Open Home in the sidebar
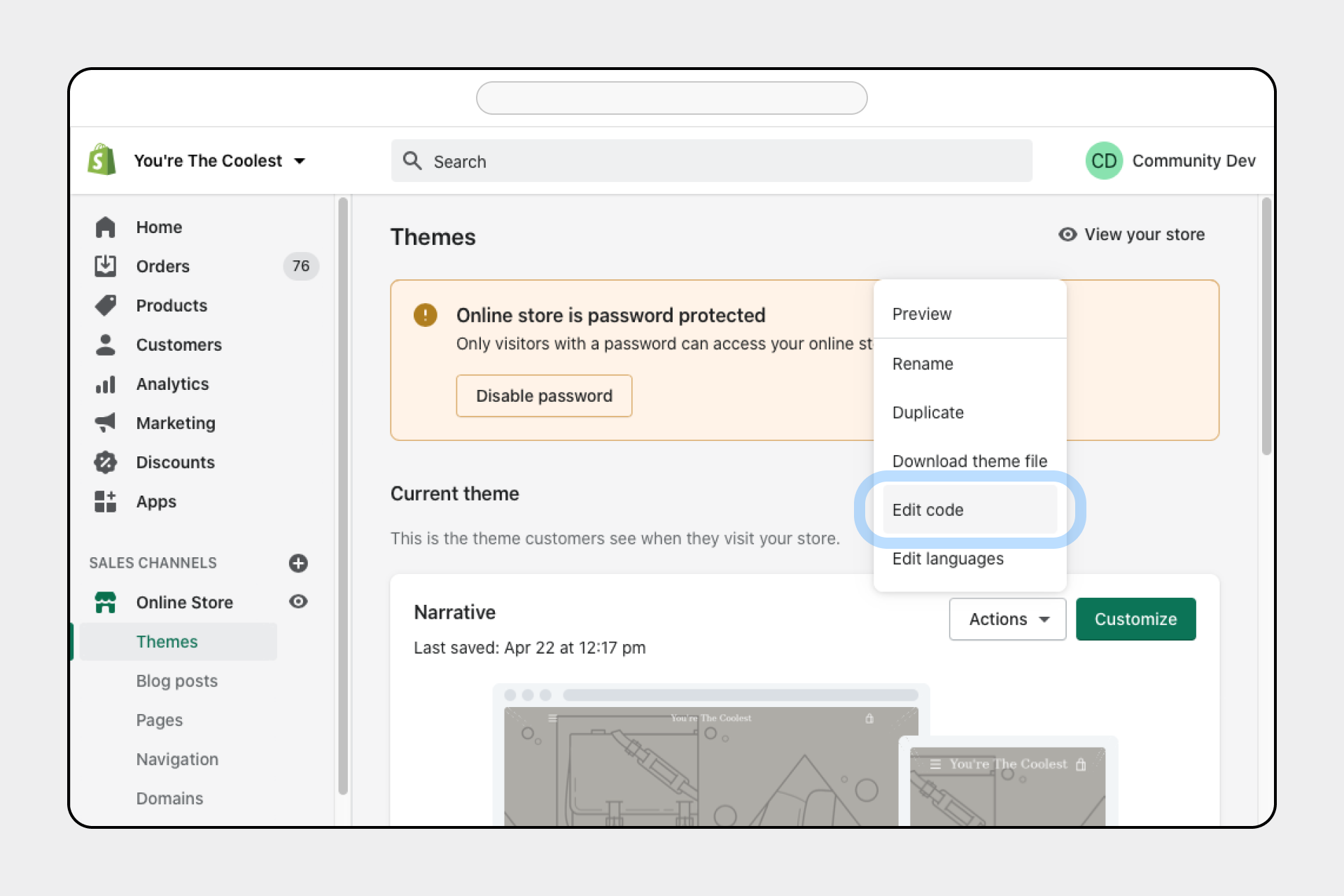 click(x=159, y=227)
